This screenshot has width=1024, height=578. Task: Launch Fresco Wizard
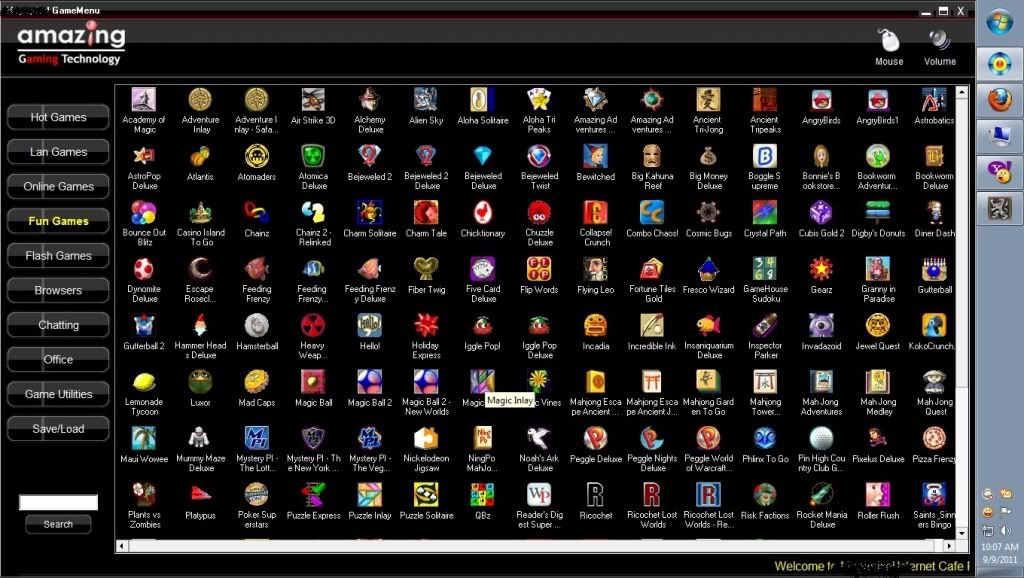pyautogui.click(x=709, y=269)
